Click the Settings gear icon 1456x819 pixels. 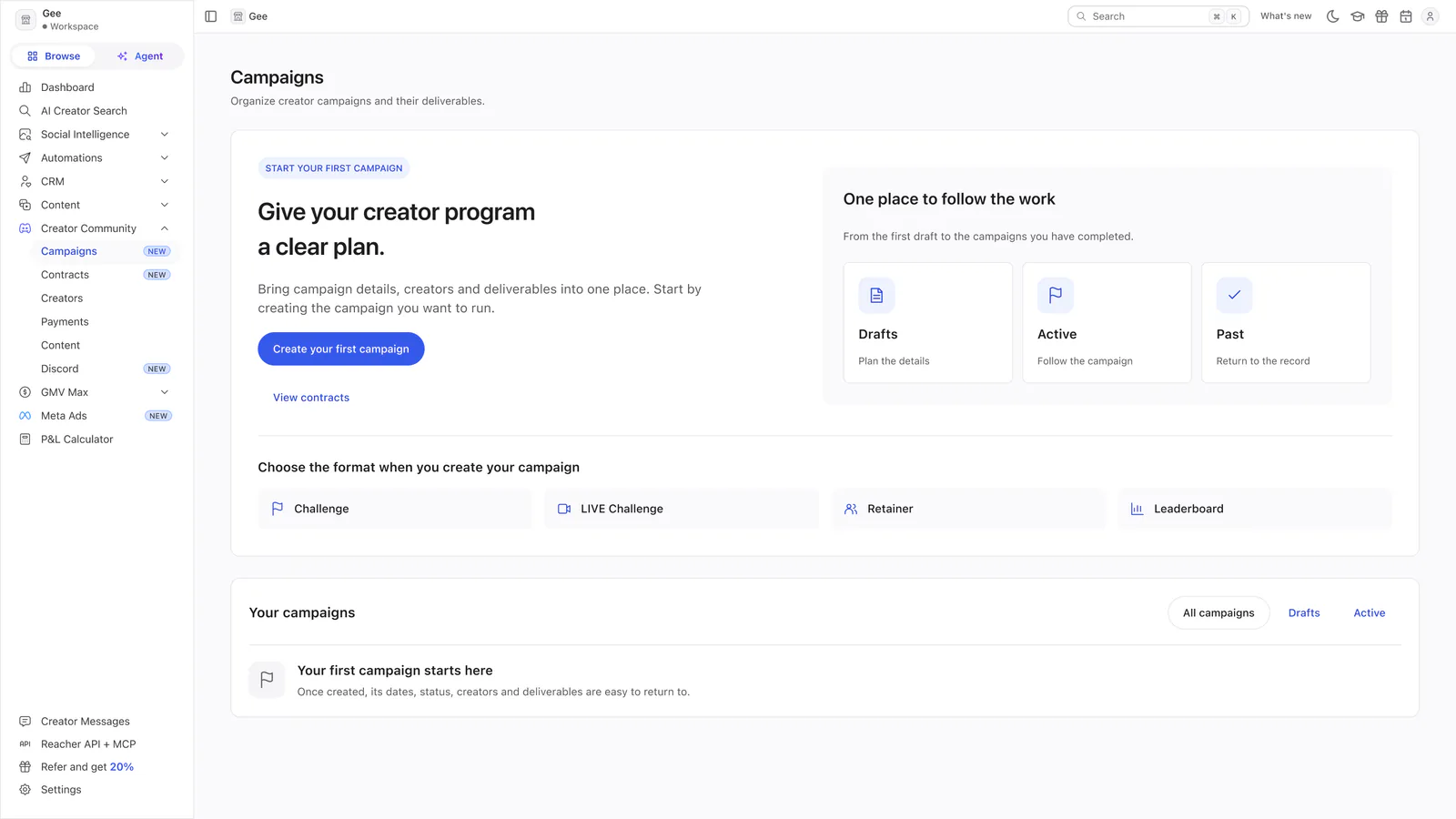click(25, 790)
